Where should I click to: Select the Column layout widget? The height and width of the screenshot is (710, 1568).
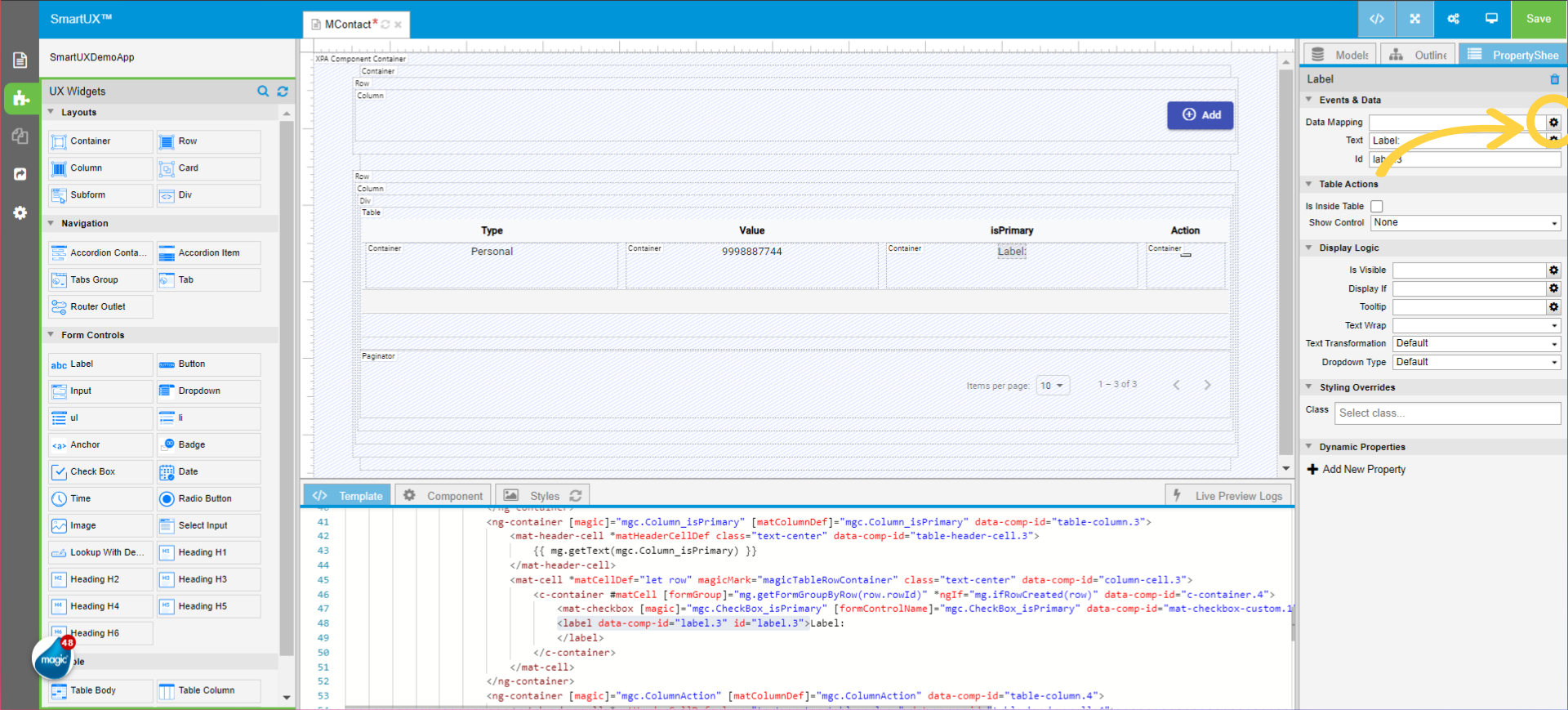pyautogui.click(x=100, y=168)
